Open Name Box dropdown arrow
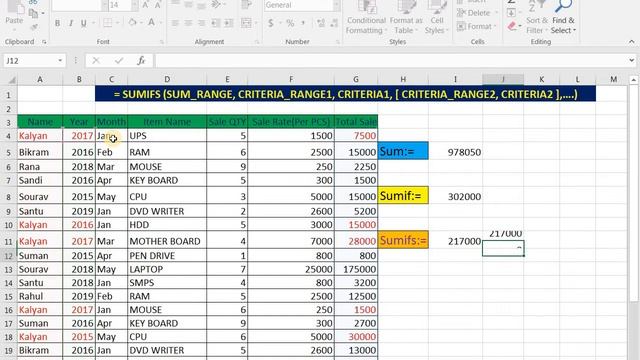Image resolution: width=640 pixels, height=360 pixels. pos(60,61)
